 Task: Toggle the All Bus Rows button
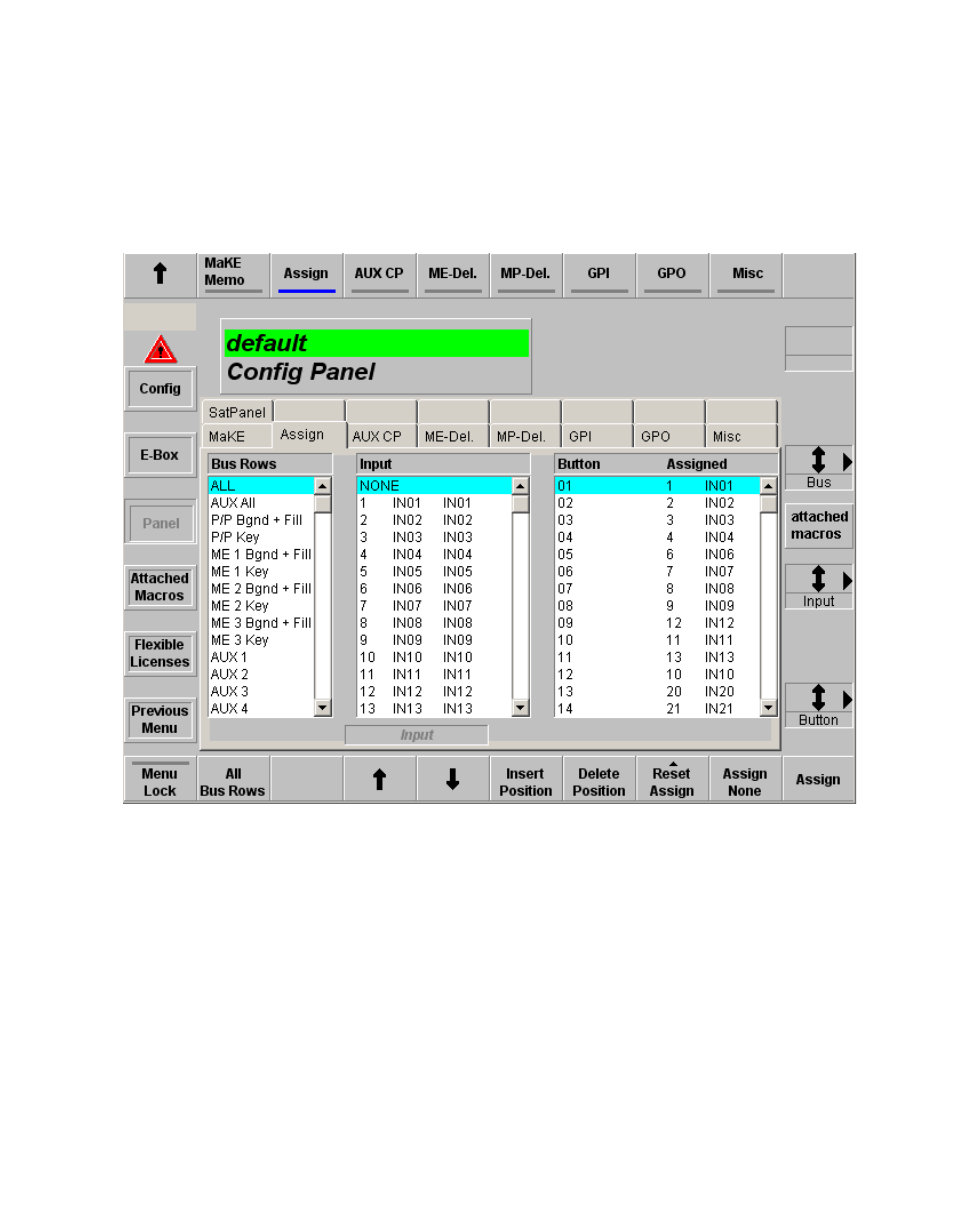pyautogui.click(x=231, y=781)
